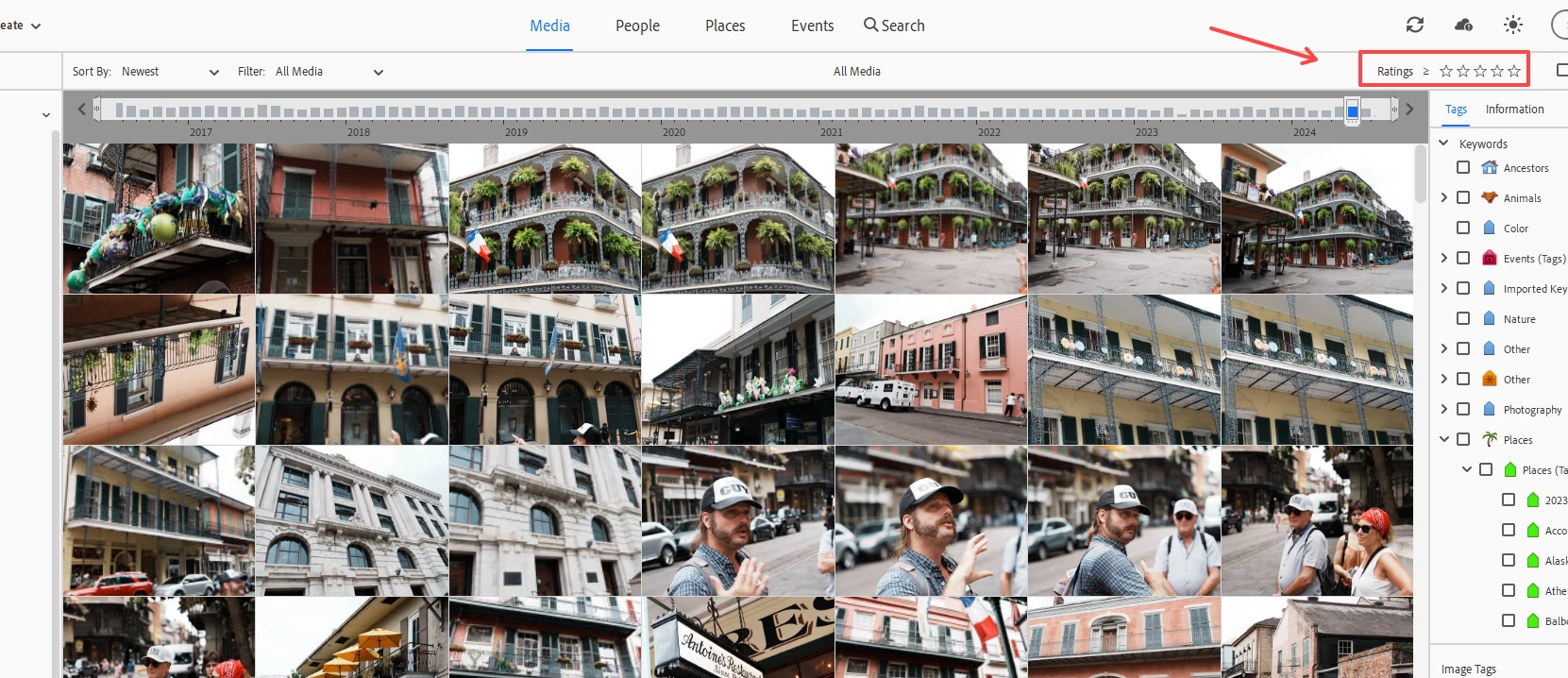Check the Photography keyword checkbox
This screenshot has width=1568, height=678.
[x=1463, y=409]
